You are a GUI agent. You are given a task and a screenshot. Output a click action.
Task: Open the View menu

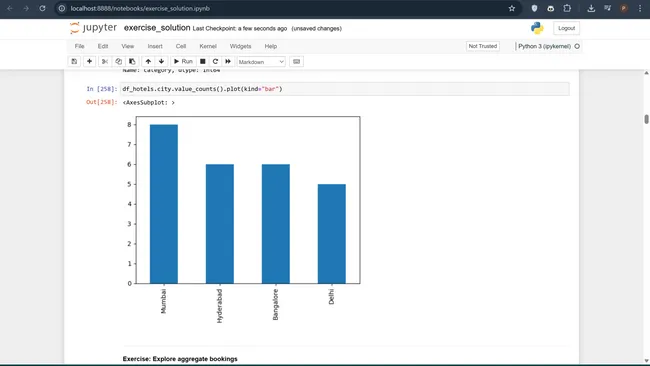pyautogui.click(x=128, y=46)
